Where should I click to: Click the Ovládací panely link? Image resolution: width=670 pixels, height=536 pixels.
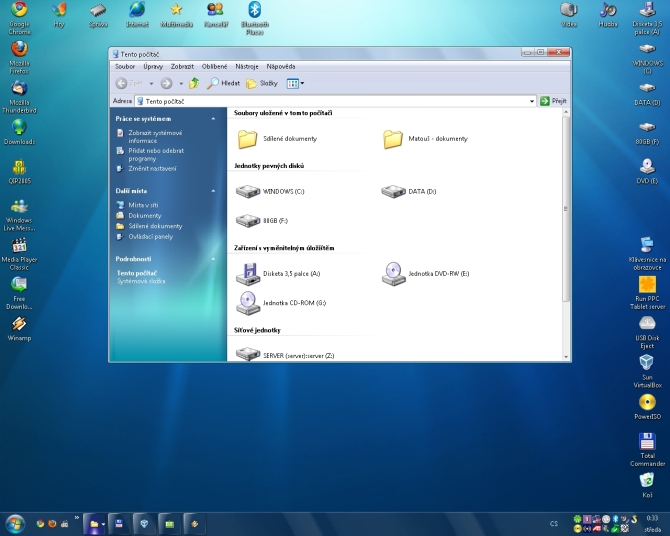point(150,237)
